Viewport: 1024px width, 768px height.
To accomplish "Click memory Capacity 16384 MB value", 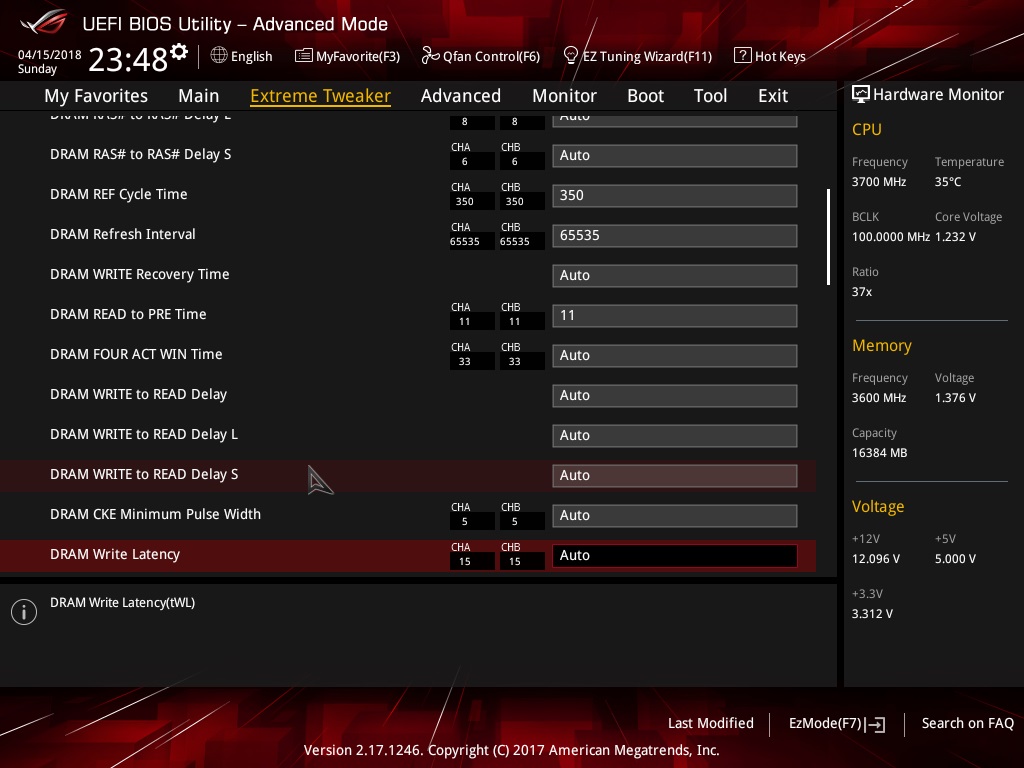I will click(880, 453).
